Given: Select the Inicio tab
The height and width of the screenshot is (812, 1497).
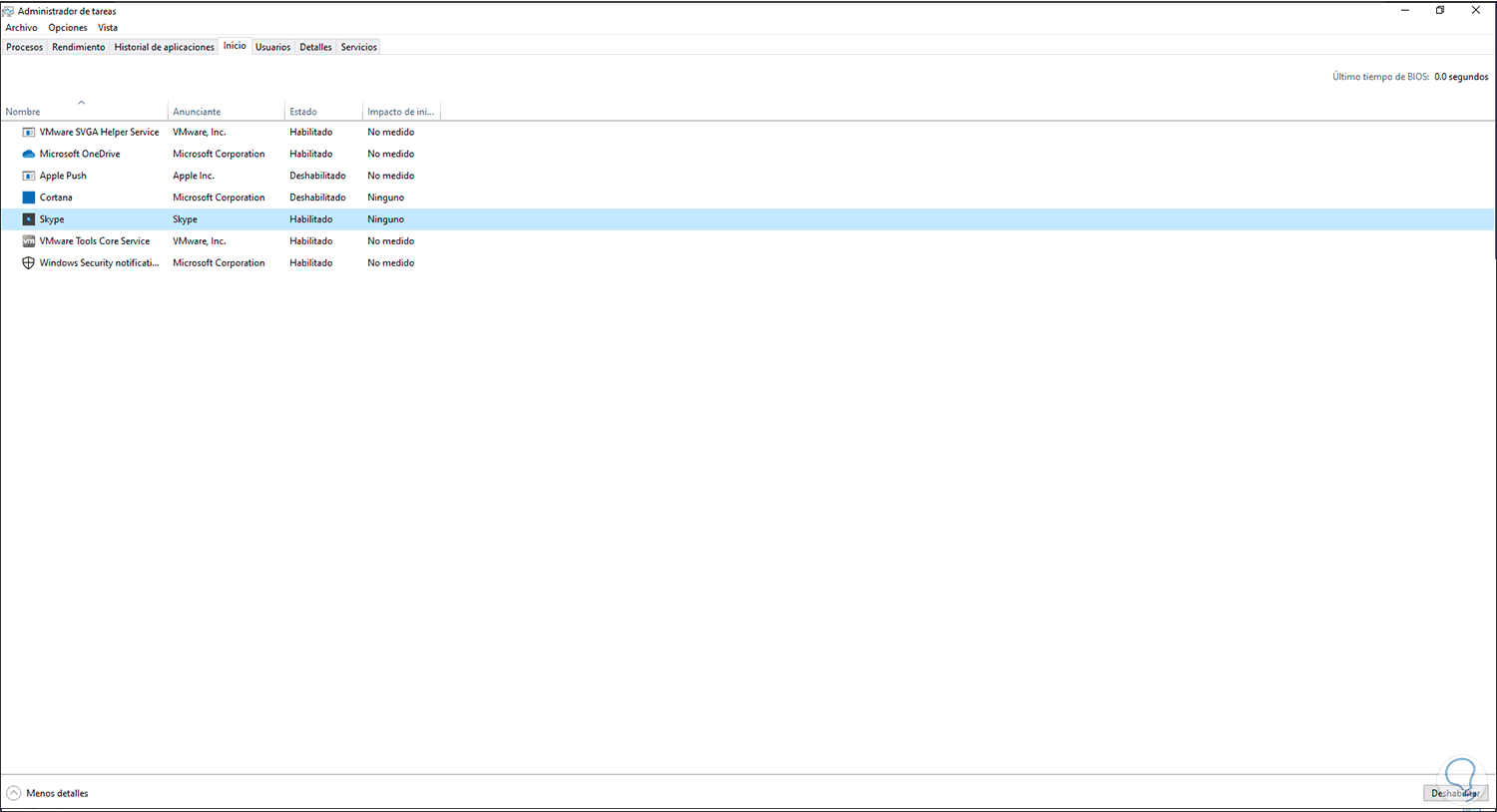Looking at the screenshot, I should (235, 46).
